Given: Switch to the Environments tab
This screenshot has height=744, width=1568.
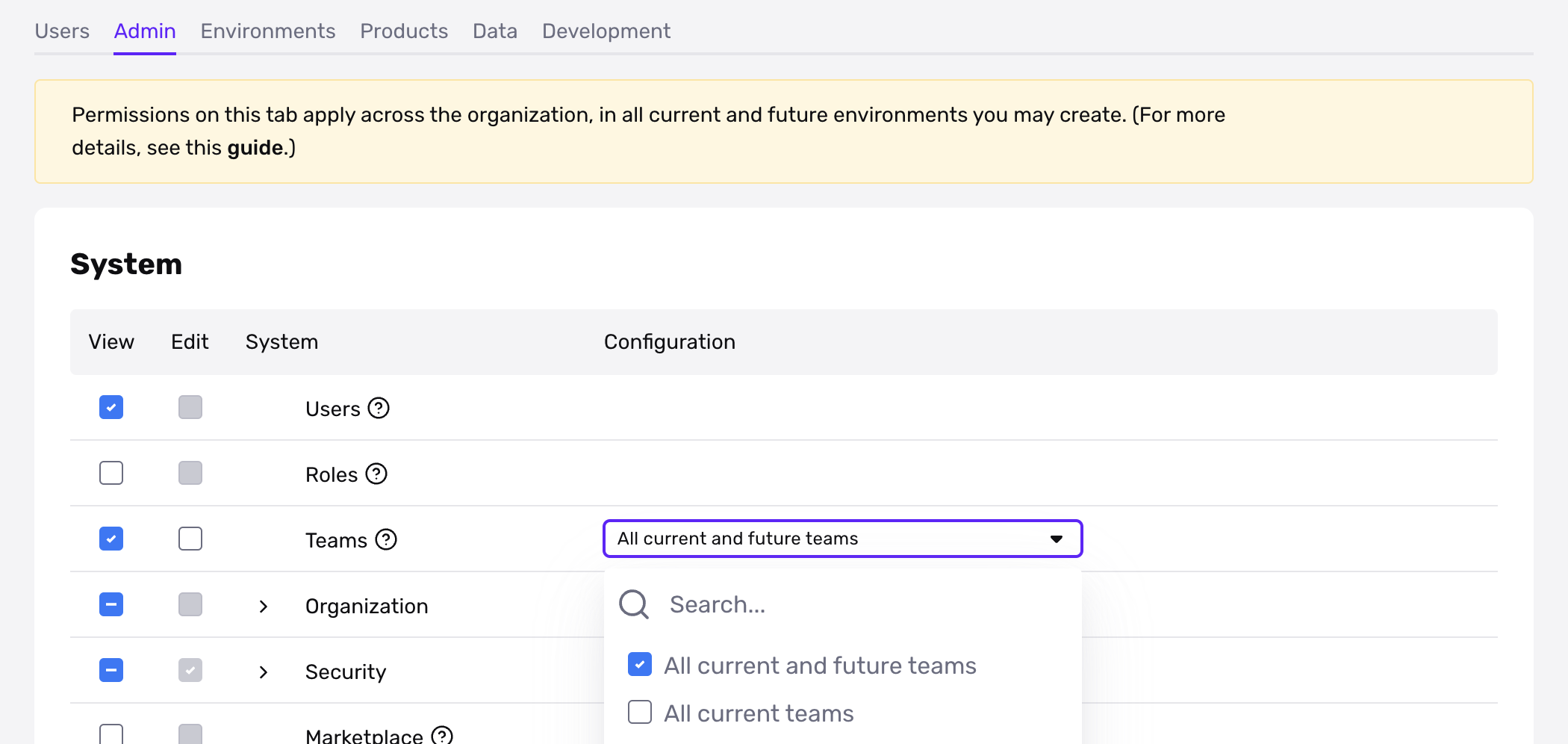Looking at the screenshot, I should pyautogui.click(x=268, y=31).
